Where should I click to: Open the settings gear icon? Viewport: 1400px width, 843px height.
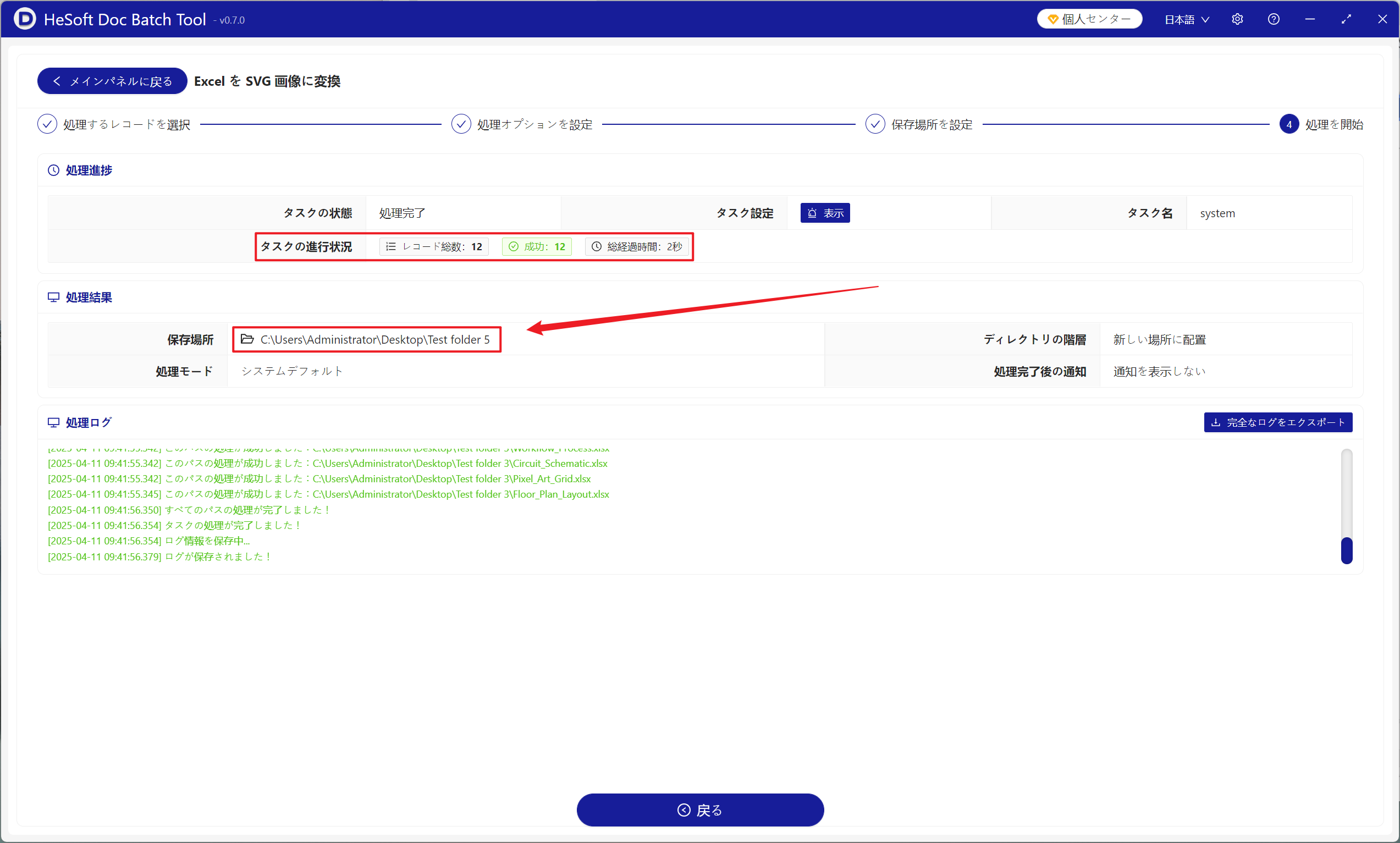pyautogui.click(x=1237, y=19)
